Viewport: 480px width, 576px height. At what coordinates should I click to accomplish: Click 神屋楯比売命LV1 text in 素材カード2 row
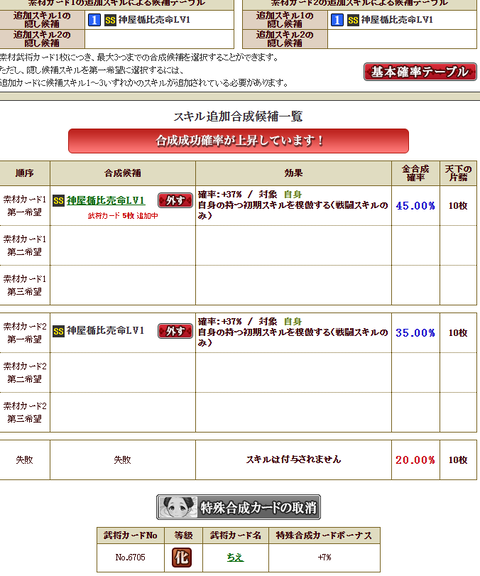tap(105, 331)
